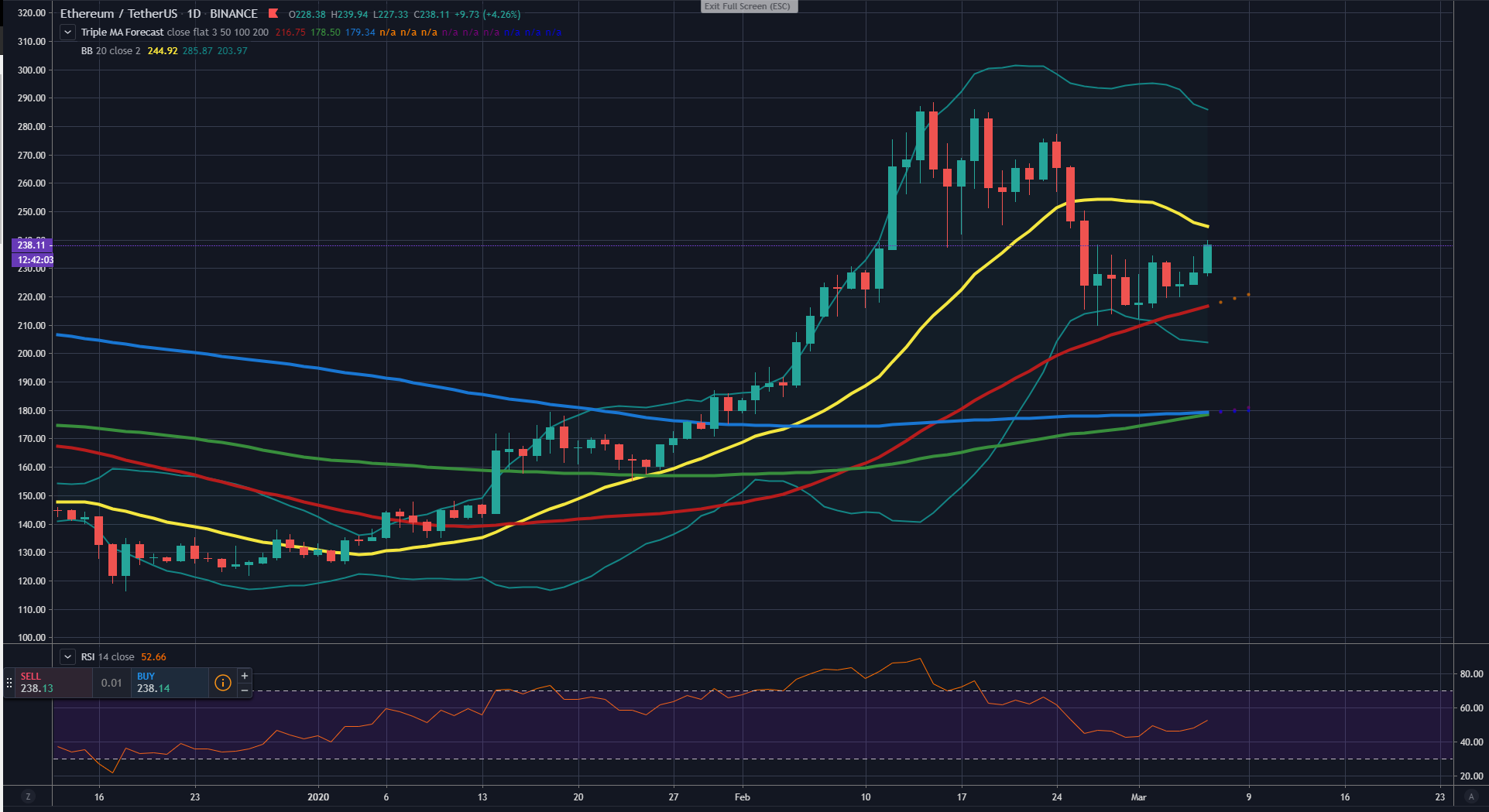Click the orange info icon in trading panel
The image size is (1489, 812).
223,683
